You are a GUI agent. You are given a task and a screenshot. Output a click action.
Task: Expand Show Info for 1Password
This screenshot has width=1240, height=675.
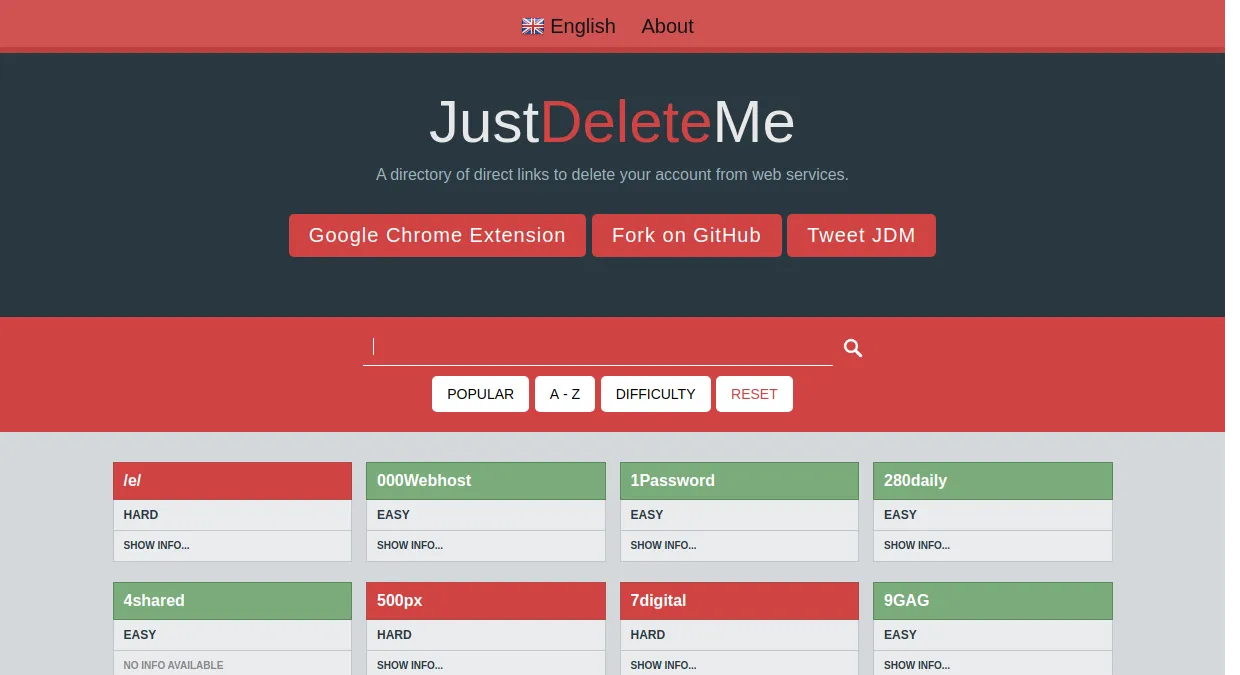664,546
